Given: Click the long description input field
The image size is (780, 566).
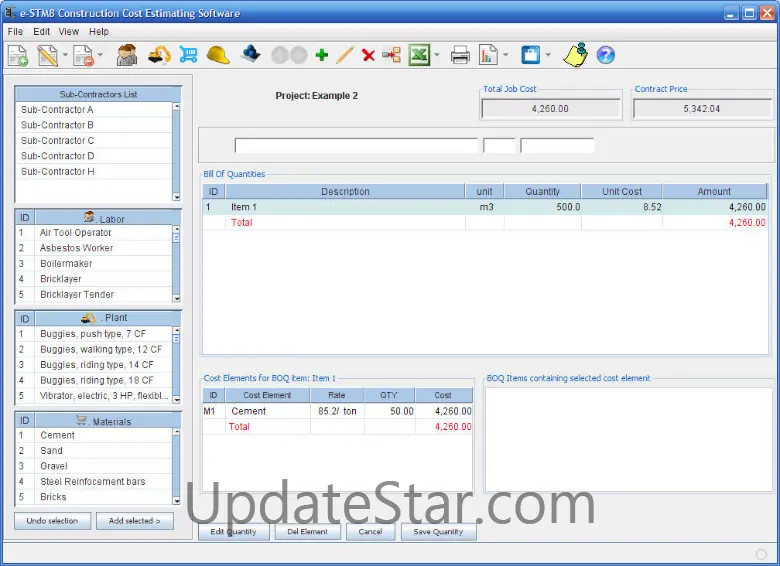Looking at the screenshot, I should pos(356,146).
